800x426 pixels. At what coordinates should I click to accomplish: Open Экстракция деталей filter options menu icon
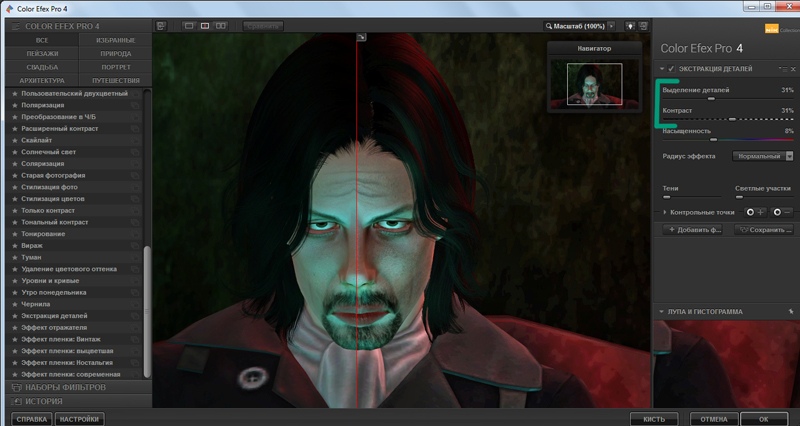(783, 69)
